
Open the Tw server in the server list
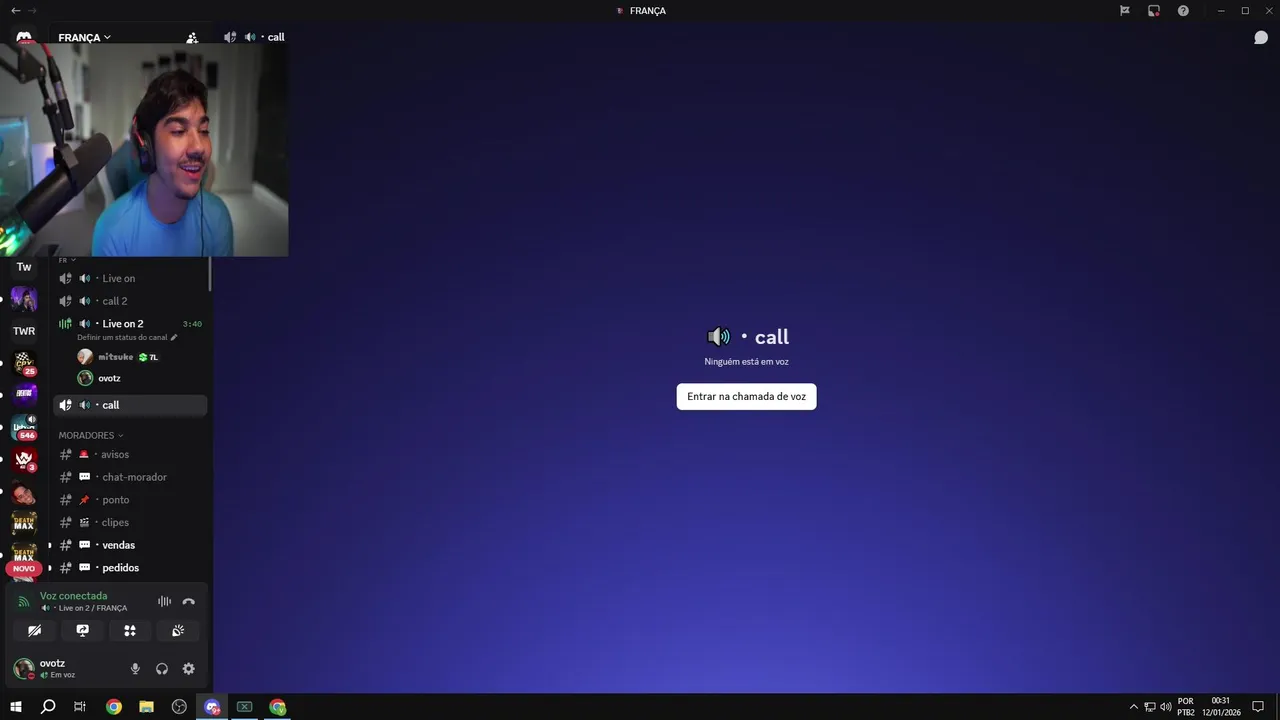(24, 267)
